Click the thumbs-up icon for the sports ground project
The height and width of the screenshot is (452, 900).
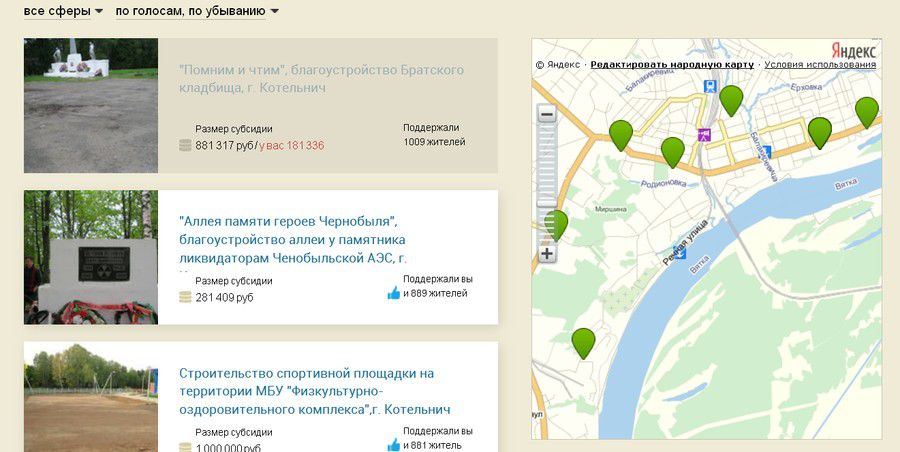pyautogui.click(x=393, y=445)
